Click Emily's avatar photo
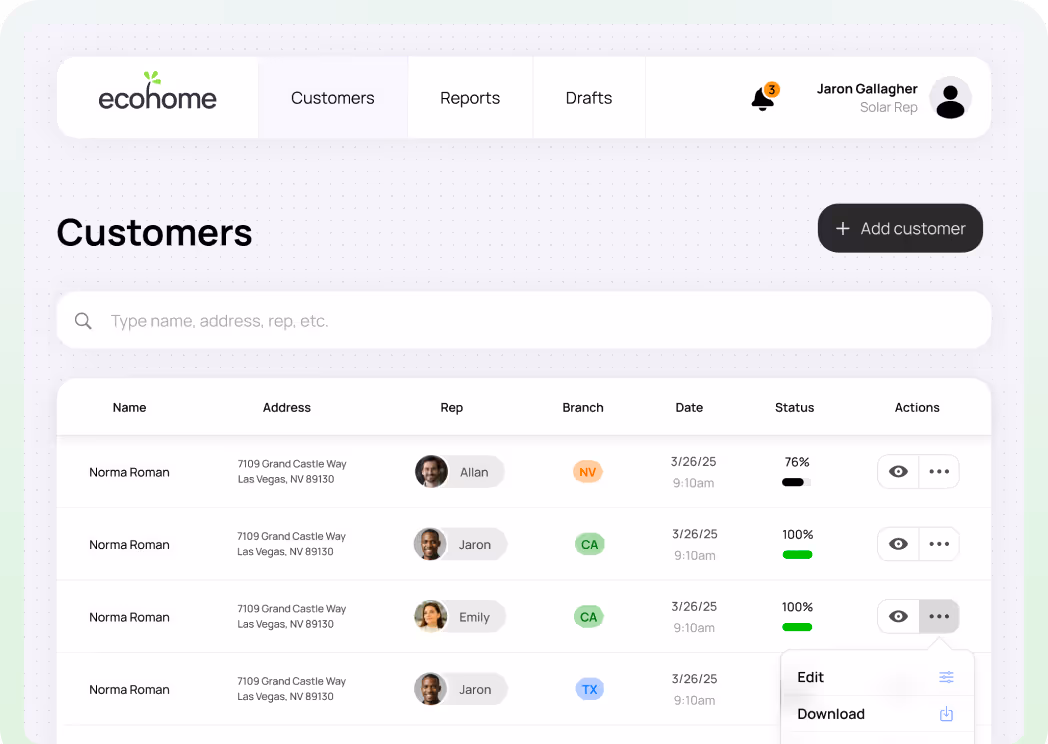This screenshot has height=744, width=1048. [x=430, y=616]
